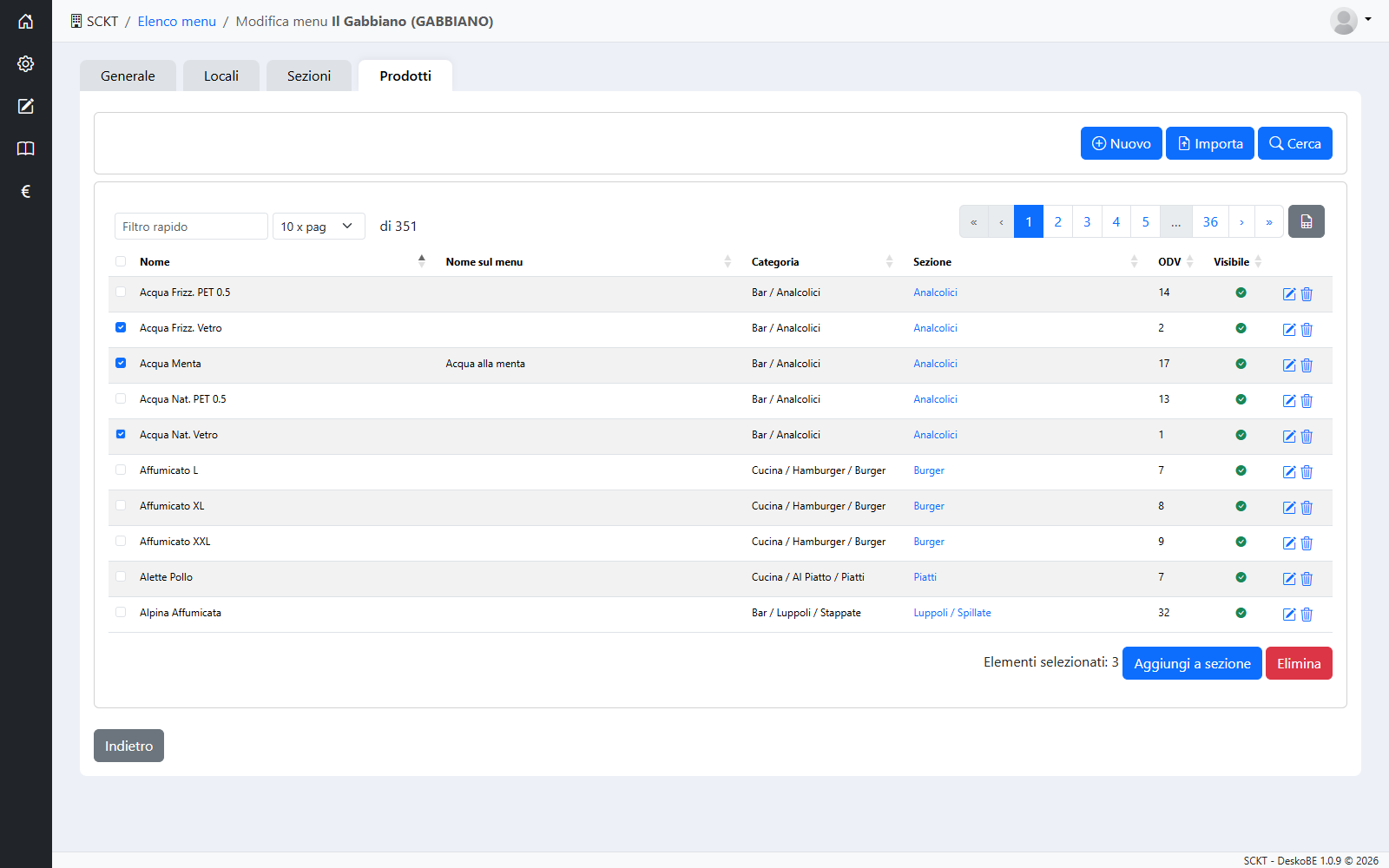The image size is (1389, 868).
Task: Click the euro icon in sidebar
Action: (26, 191)
